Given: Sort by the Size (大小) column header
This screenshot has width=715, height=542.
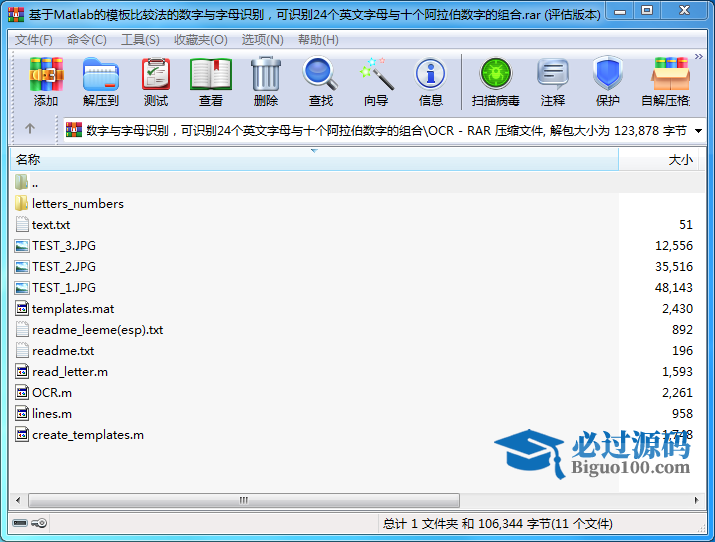Looking at the screenshot, I should point(680,159).
